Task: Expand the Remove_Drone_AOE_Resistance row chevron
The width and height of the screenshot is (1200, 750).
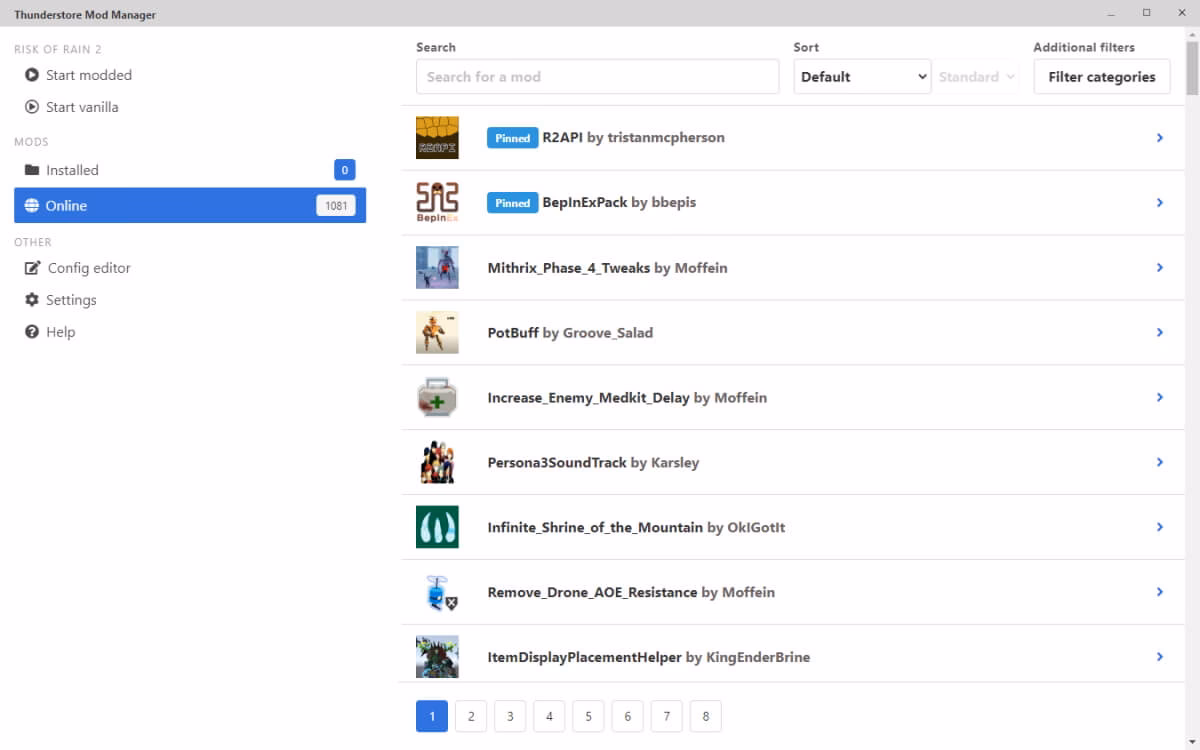Action: click(x=1160, y=592)
